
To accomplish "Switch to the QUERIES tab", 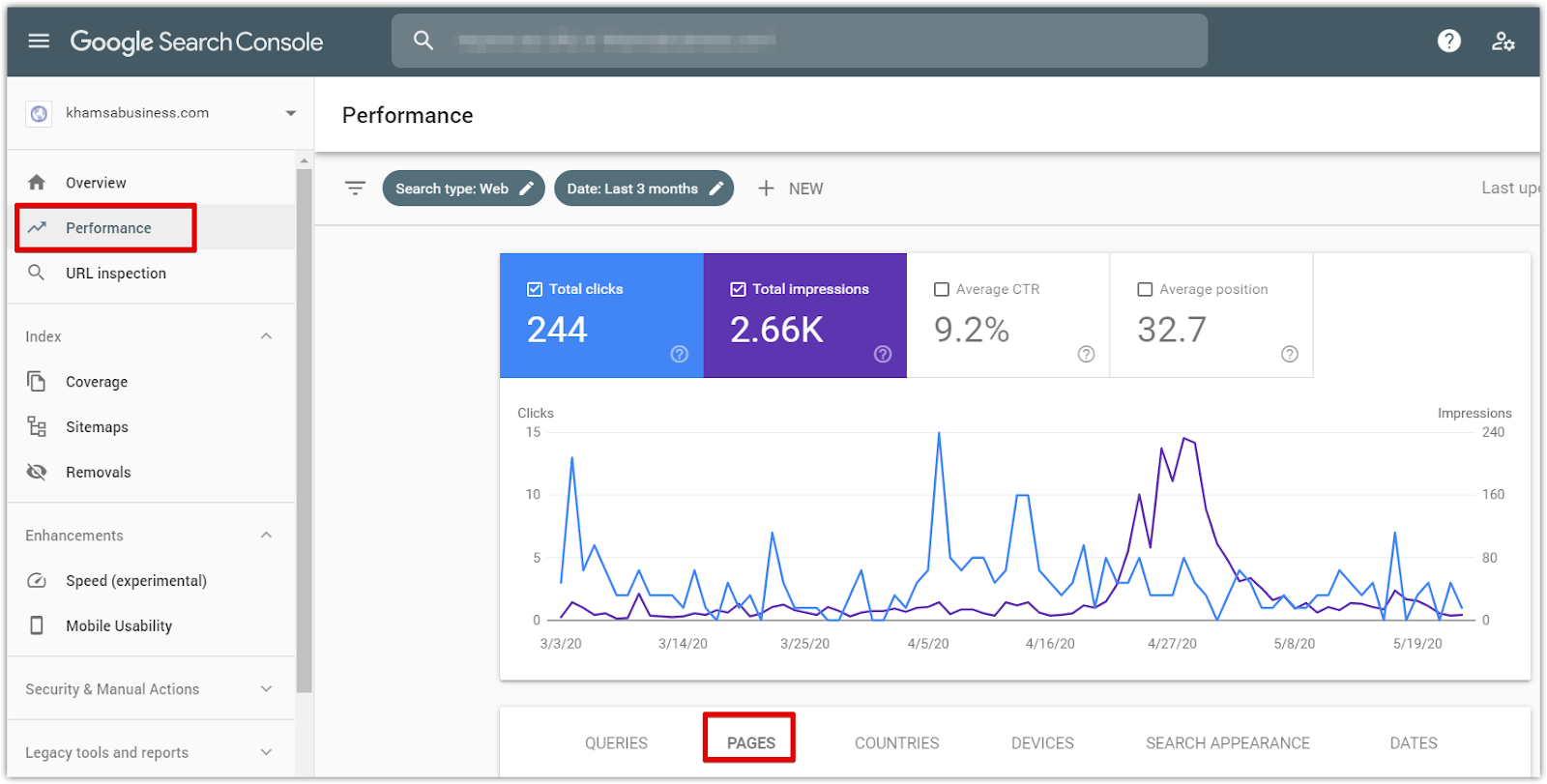I will 616,742.
